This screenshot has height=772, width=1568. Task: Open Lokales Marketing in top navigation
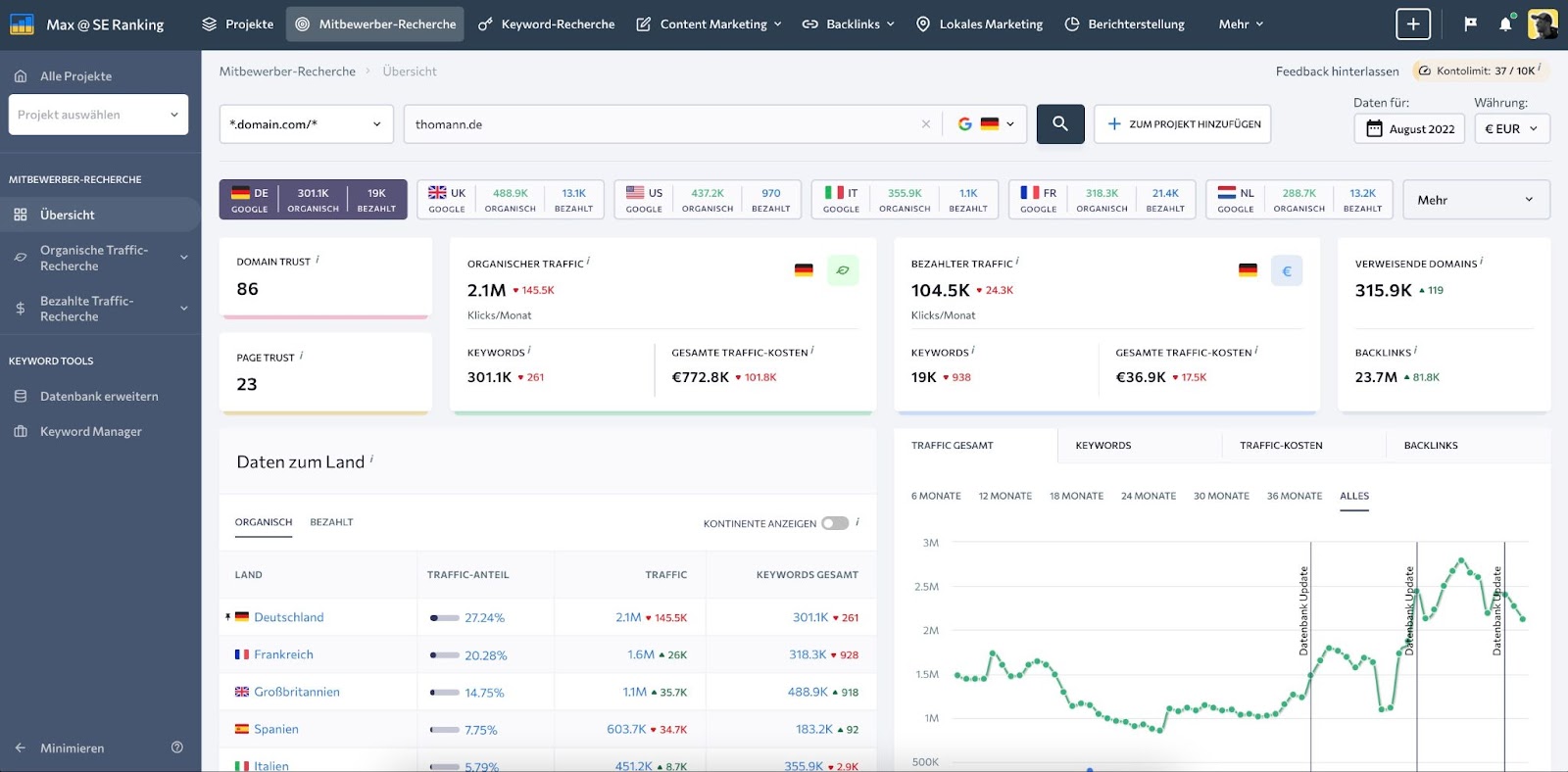pos(979,24)
